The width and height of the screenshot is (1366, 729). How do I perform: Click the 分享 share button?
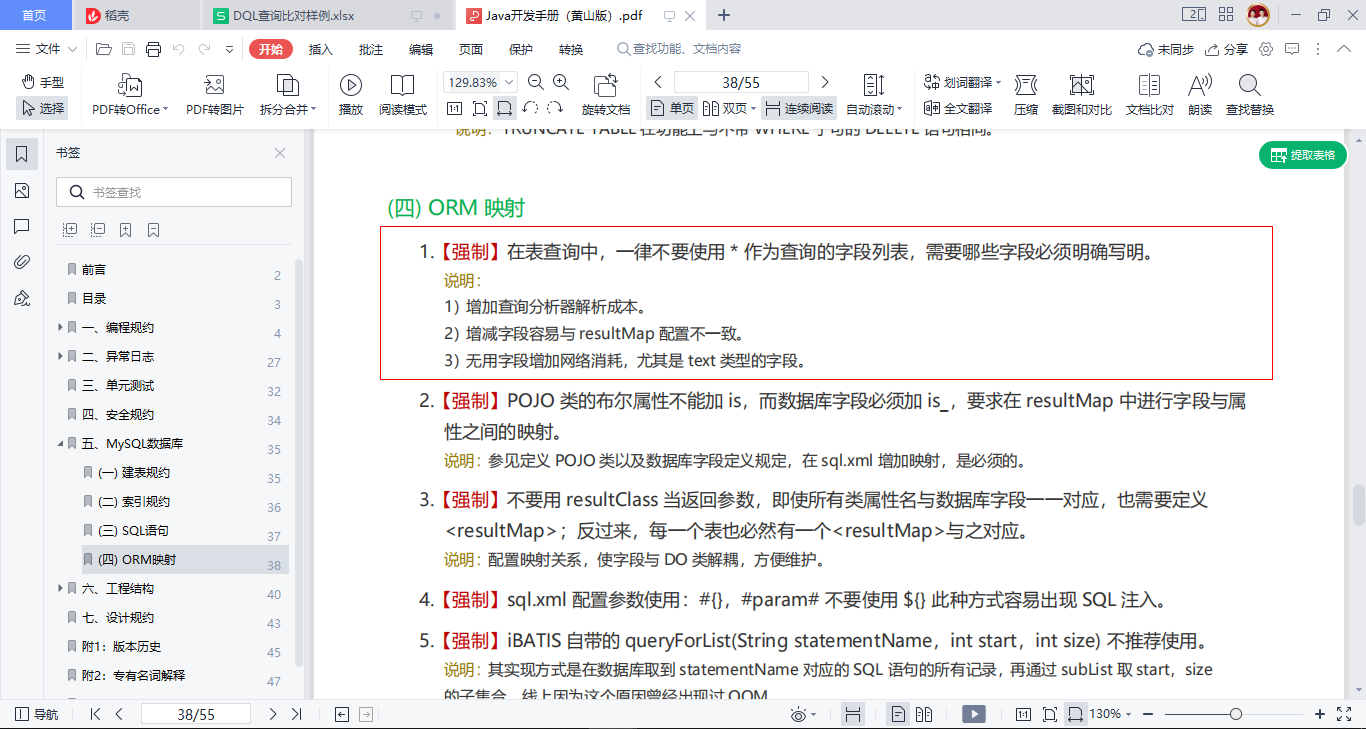coord(1226,49)
